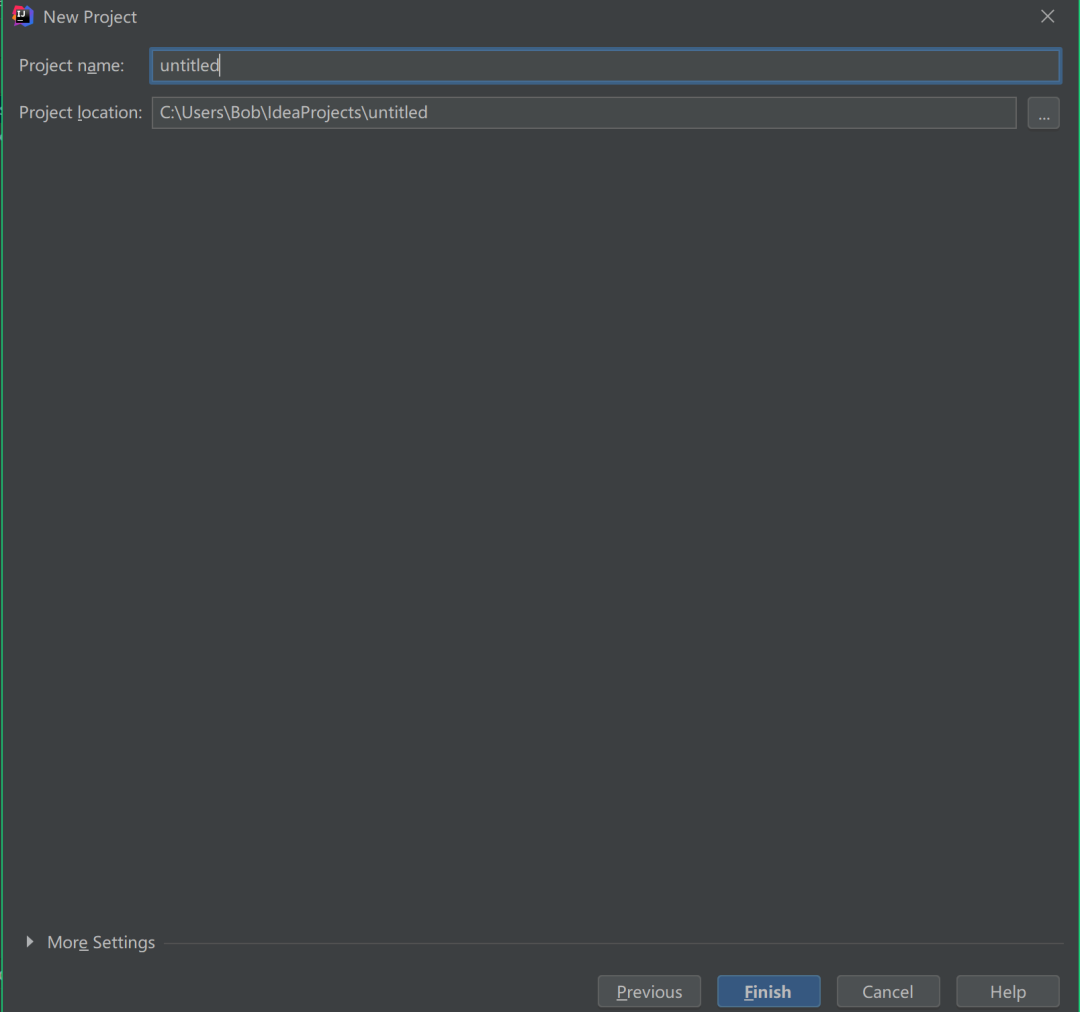The image size is (1080, 1012).
Task: Cancel the new project wizard
Action: (888, 991)
